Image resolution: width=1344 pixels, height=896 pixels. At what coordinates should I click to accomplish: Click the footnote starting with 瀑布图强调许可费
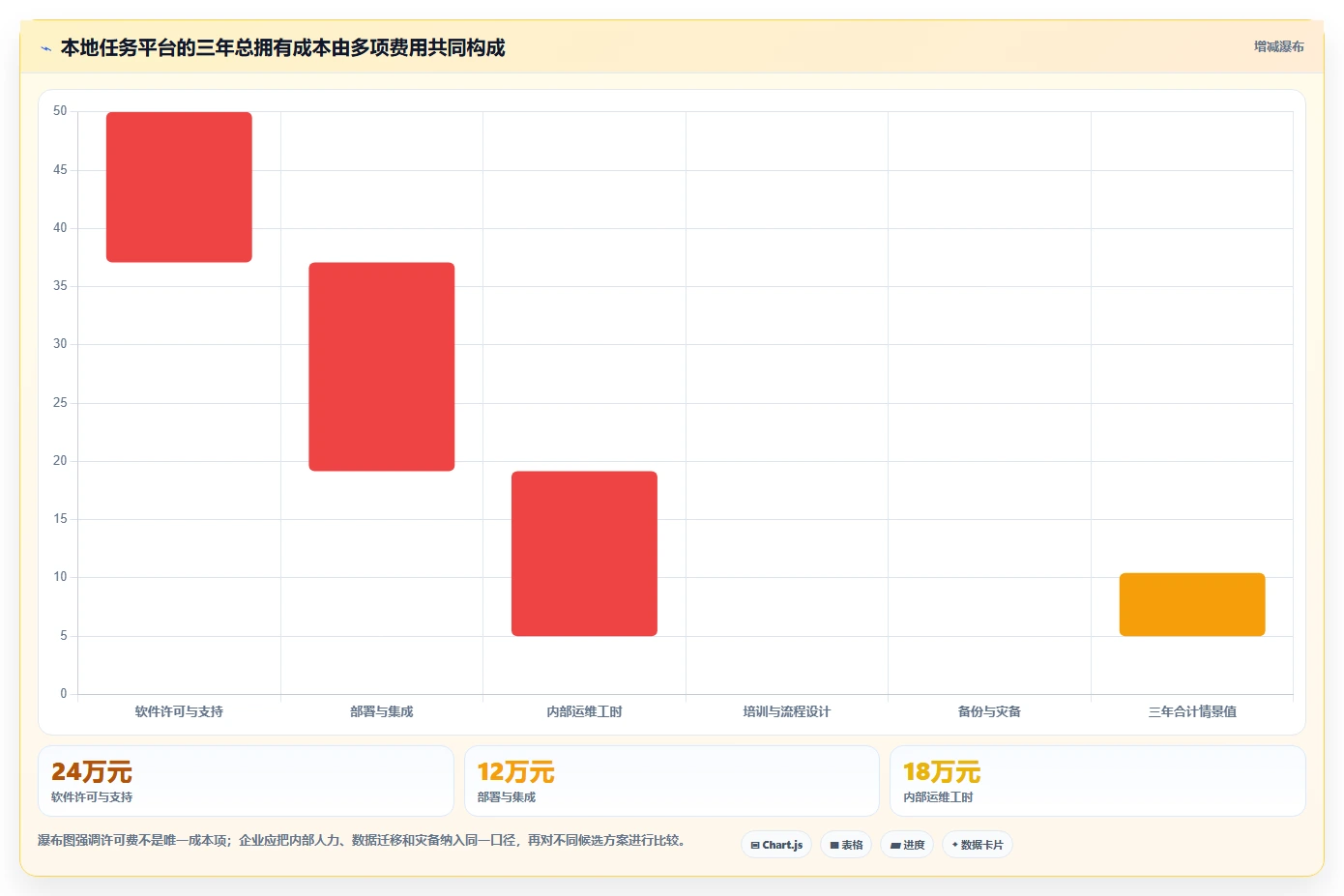(x=365, y=840)
